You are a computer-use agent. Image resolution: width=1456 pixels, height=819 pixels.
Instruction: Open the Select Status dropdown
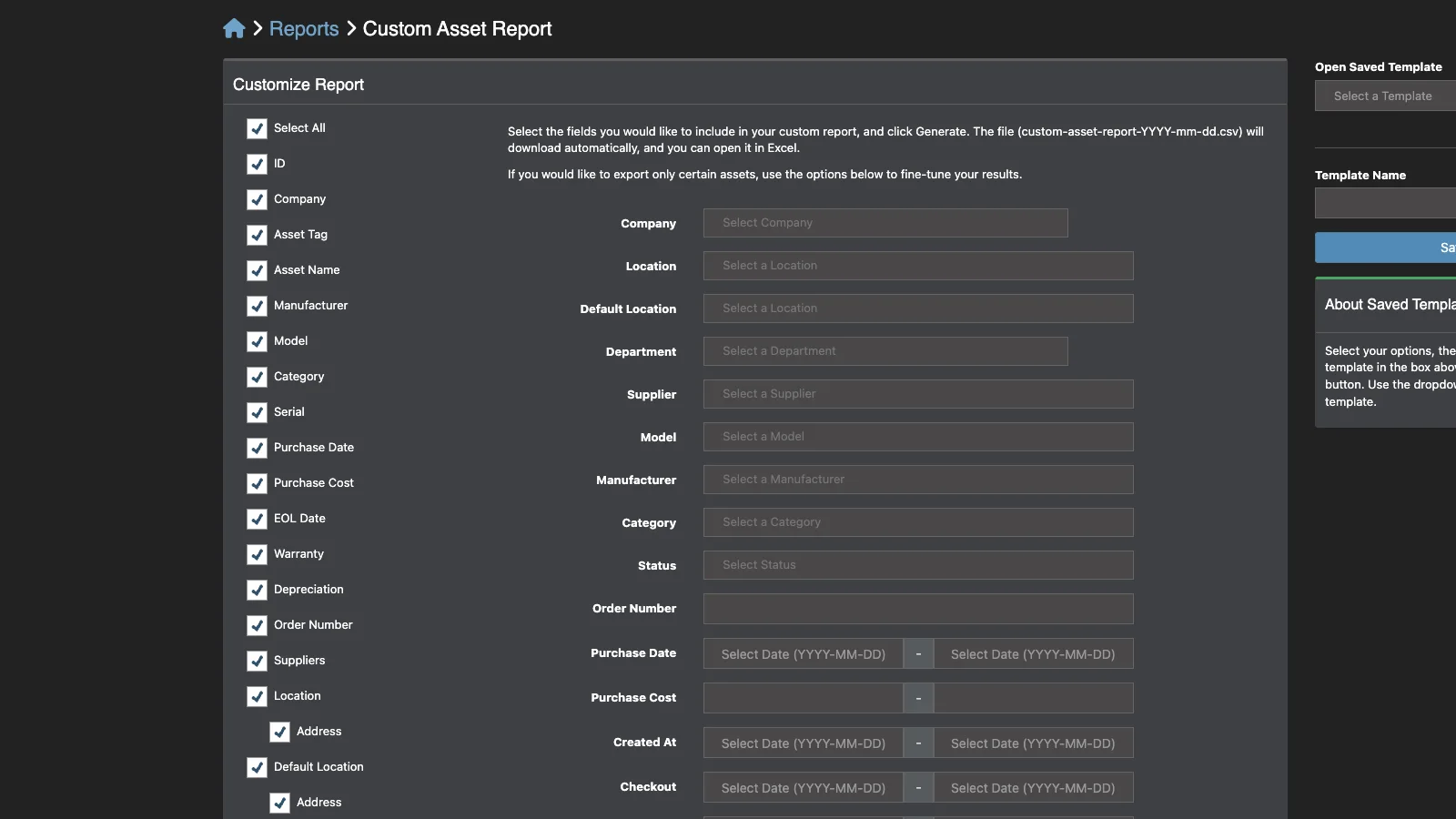tap(918, 565)
